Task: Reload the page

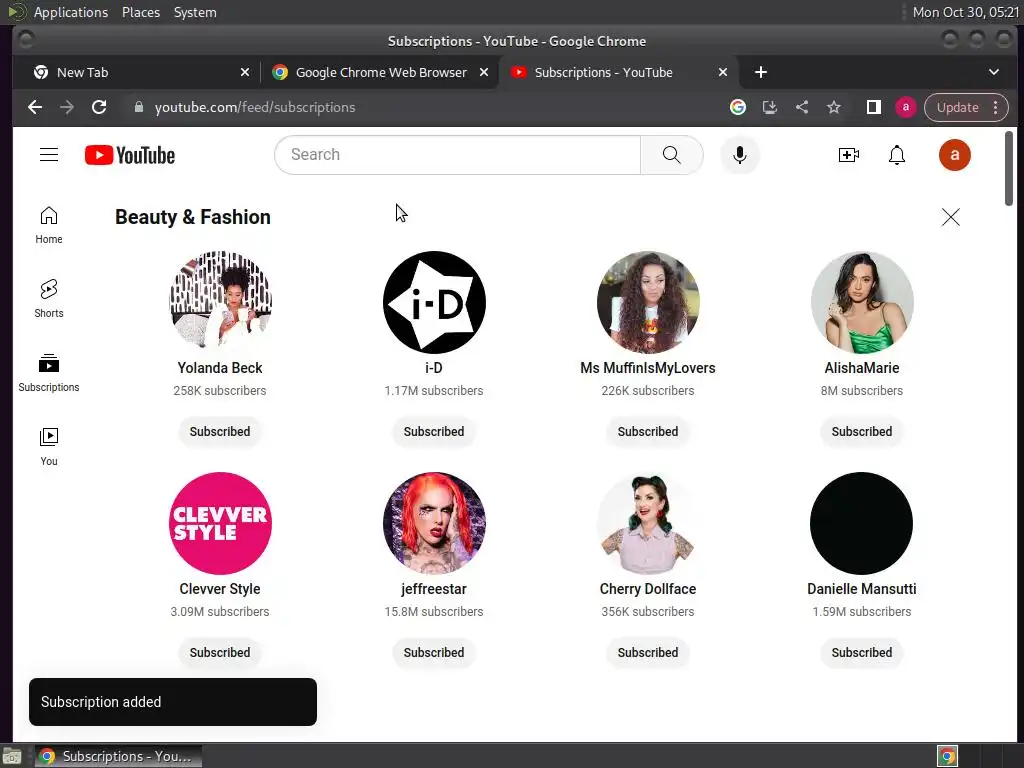Action: 99,107
